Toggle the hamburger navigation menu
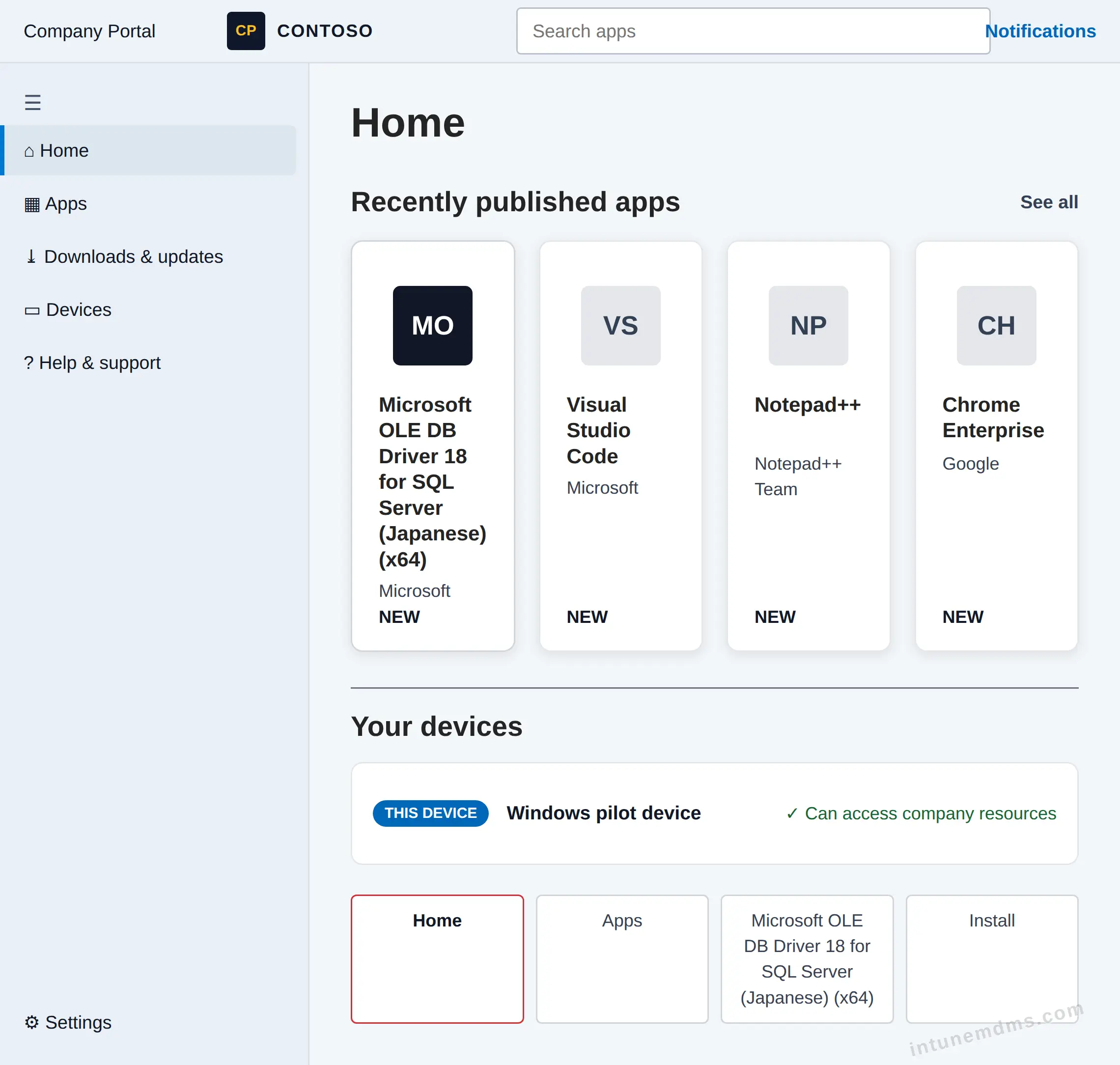This screenshot has width=1120, height=1065. click(x=32, y=103)
